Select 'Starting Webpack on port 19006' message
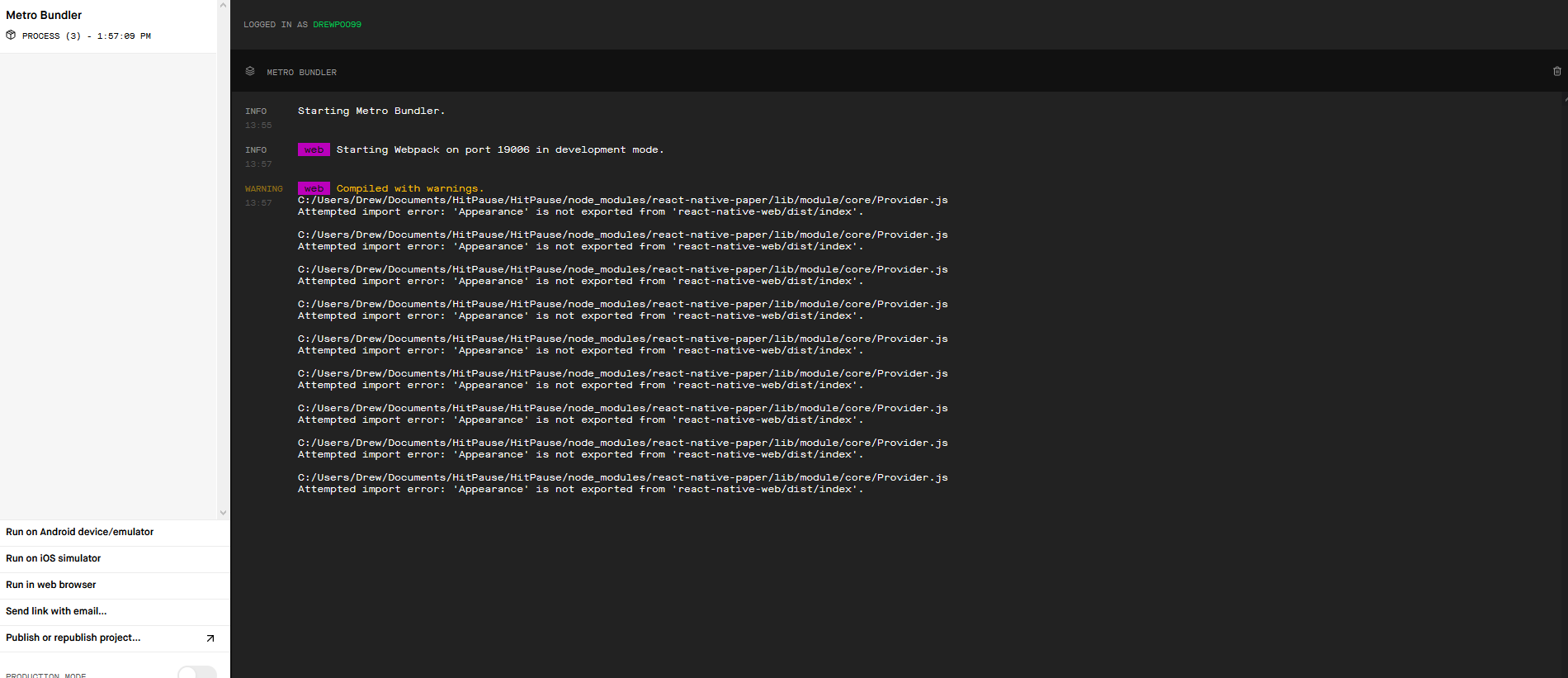Image resolution: width=1568 pixels, height=678 pixels. 499,149
